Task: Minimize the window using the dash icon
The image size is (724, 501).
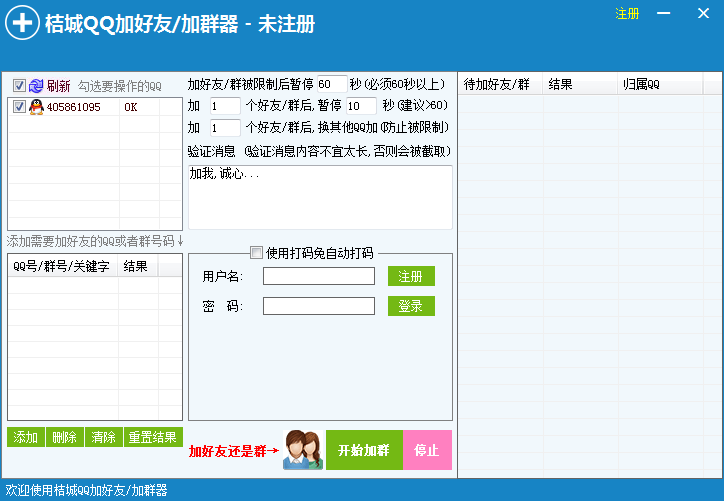Action: (664, 13)
